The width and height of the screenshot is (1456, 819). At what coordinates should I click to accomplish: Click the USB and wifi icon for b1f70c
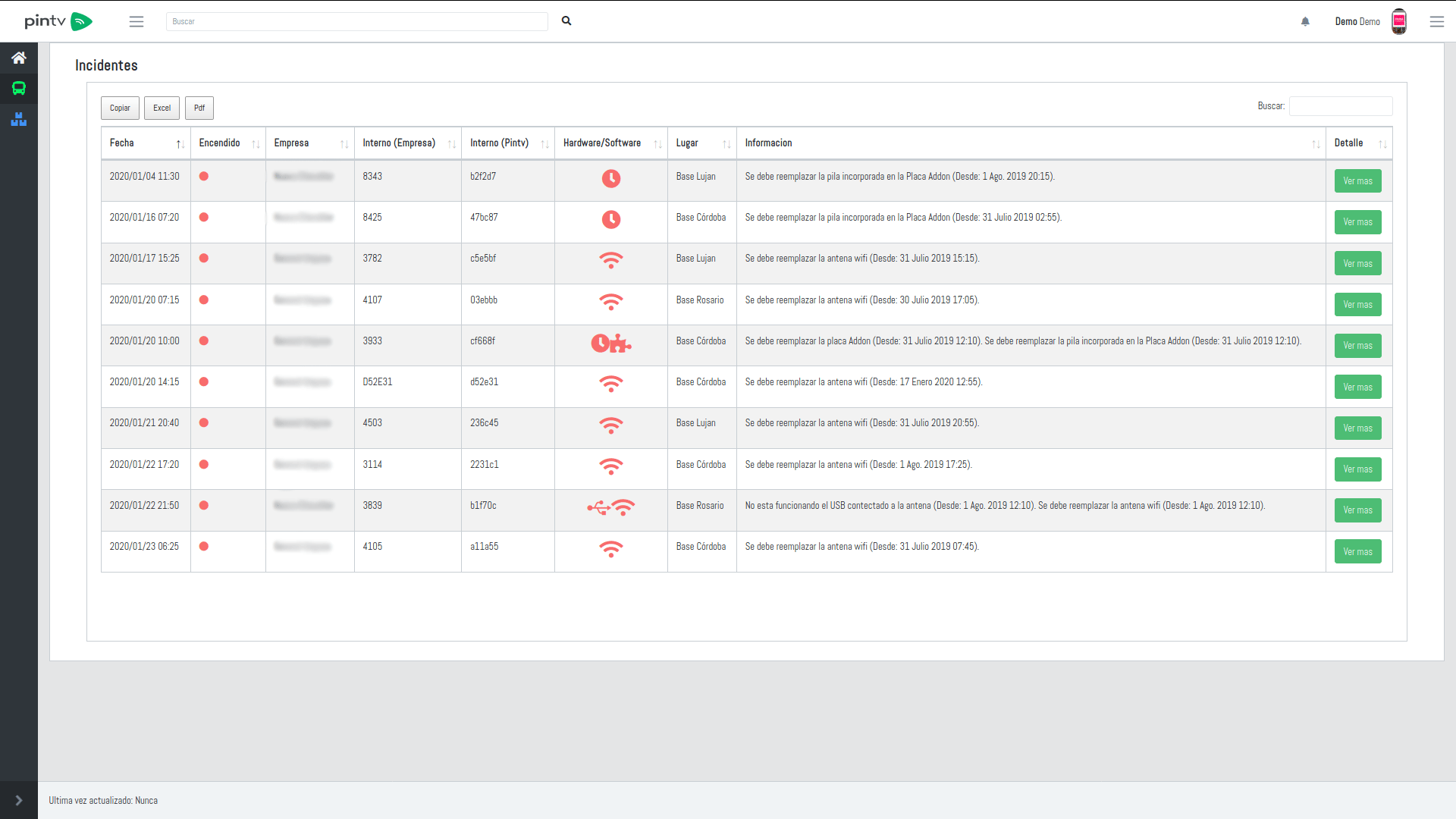(x=611, y=507)
